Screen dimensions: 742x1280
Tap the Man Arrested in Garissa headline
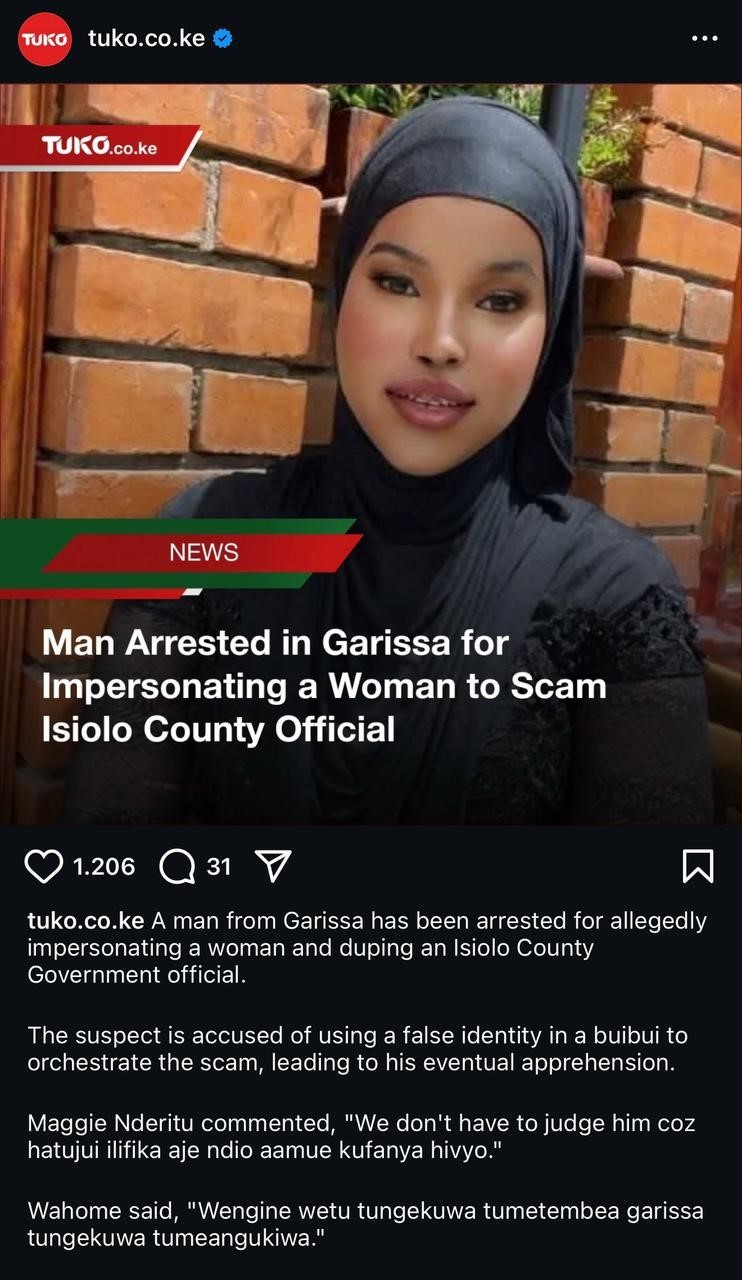pyautogui.click(x=324, y=686)
